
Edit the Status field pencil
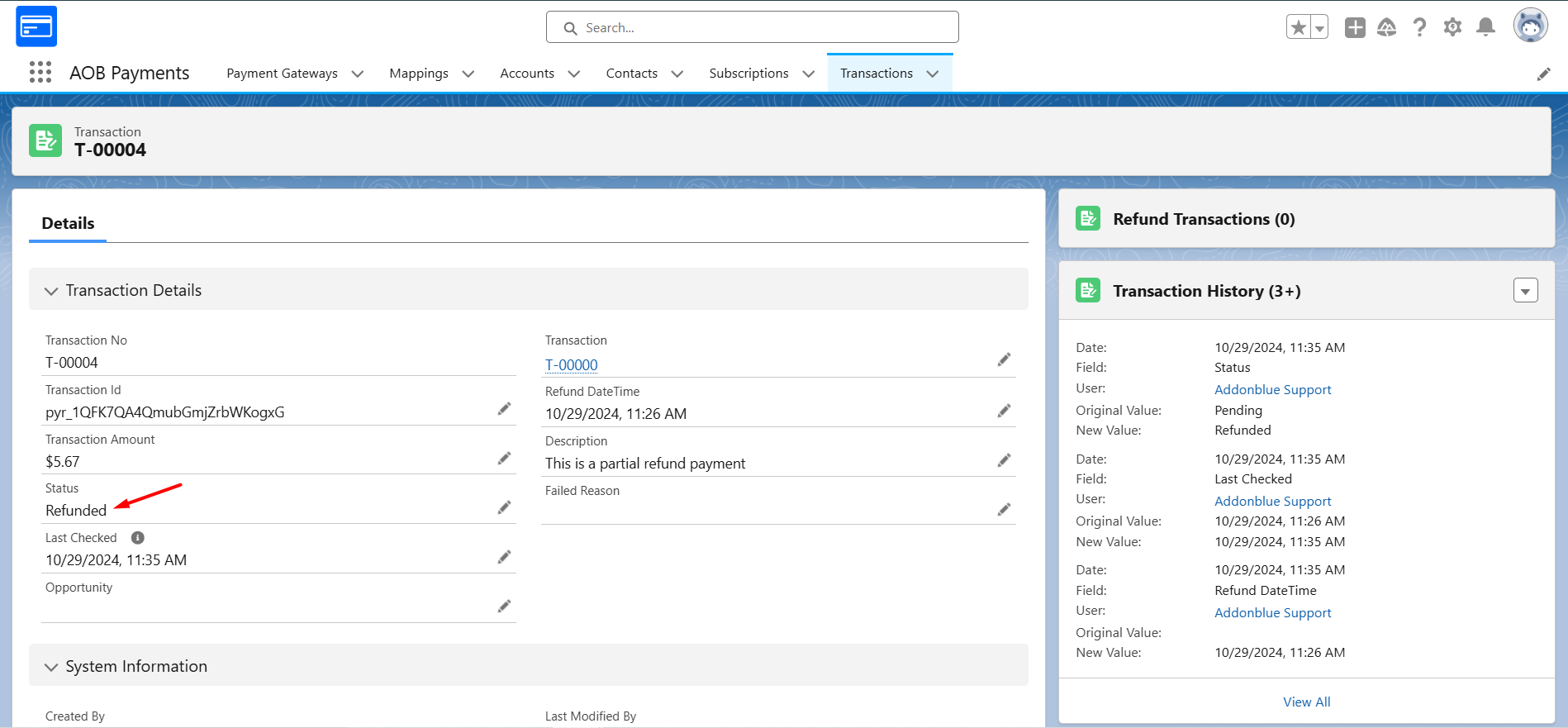tap(504, 507)
